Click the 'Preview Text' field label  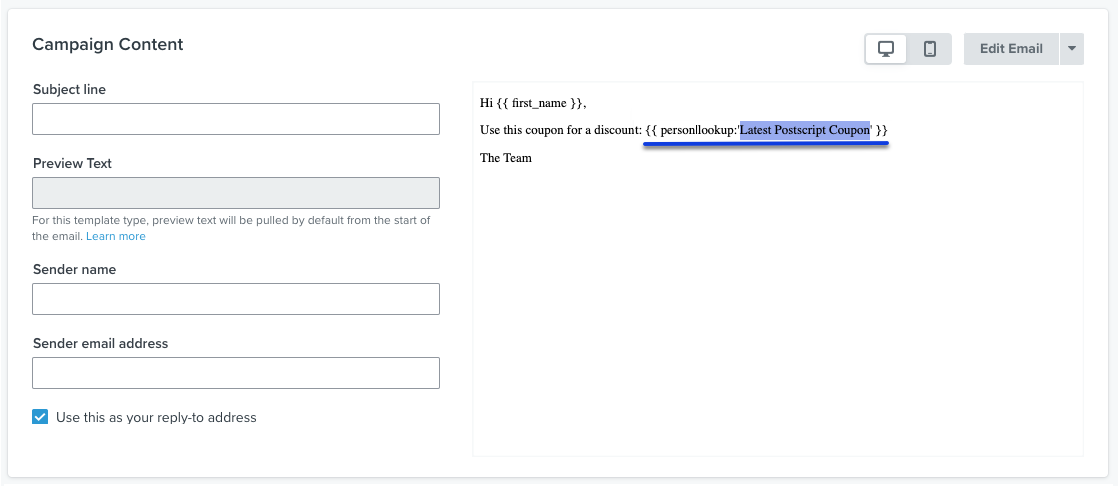[x=72, y=164]
